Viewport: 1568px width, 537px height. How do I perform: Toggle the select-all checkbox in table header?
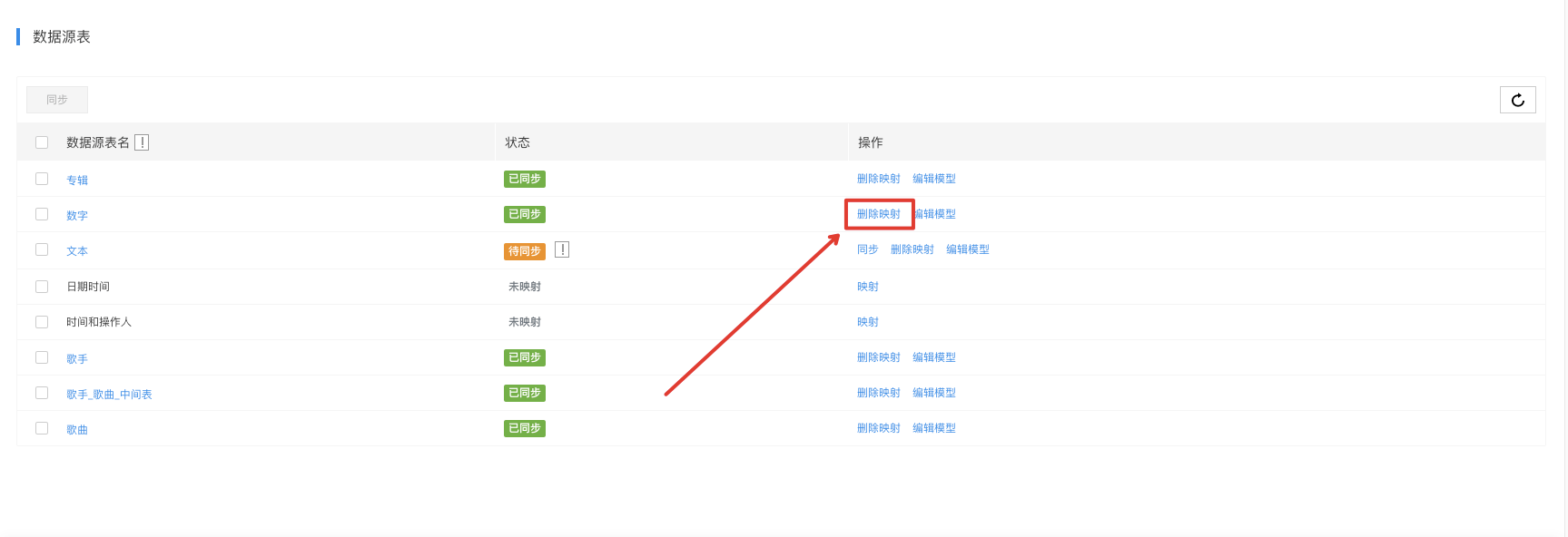42,142
